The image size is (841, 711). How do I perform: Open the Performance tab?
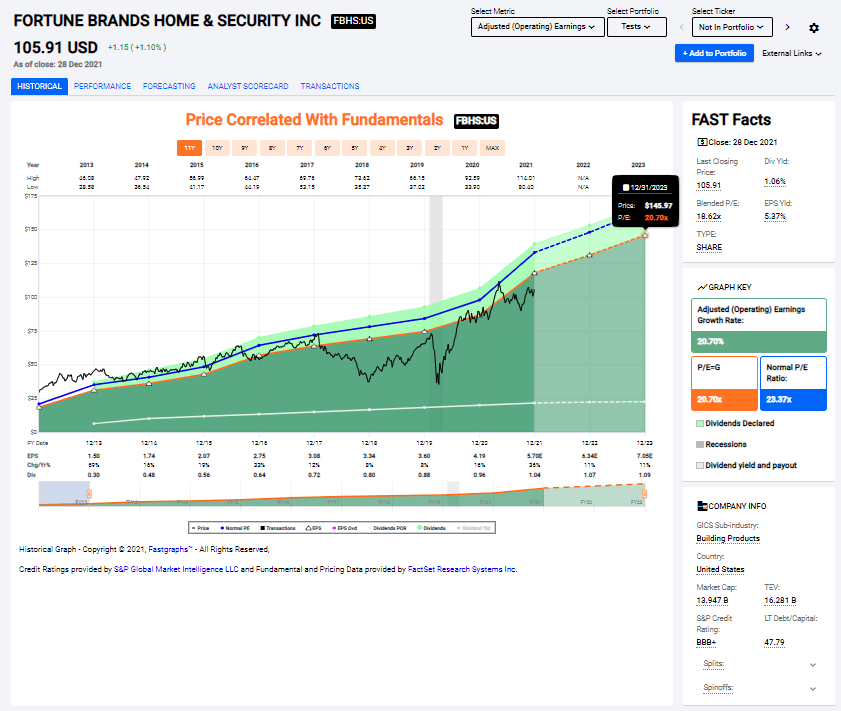(102, 86)
